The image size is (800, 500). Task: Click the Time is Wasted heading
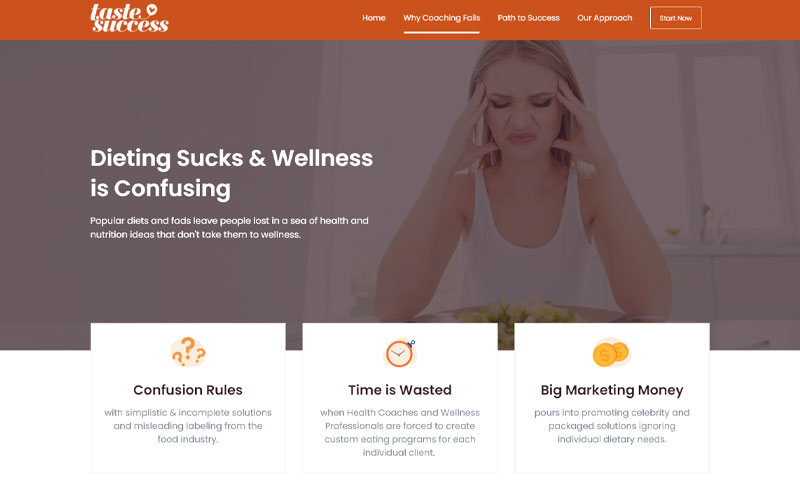coord(399,390)
